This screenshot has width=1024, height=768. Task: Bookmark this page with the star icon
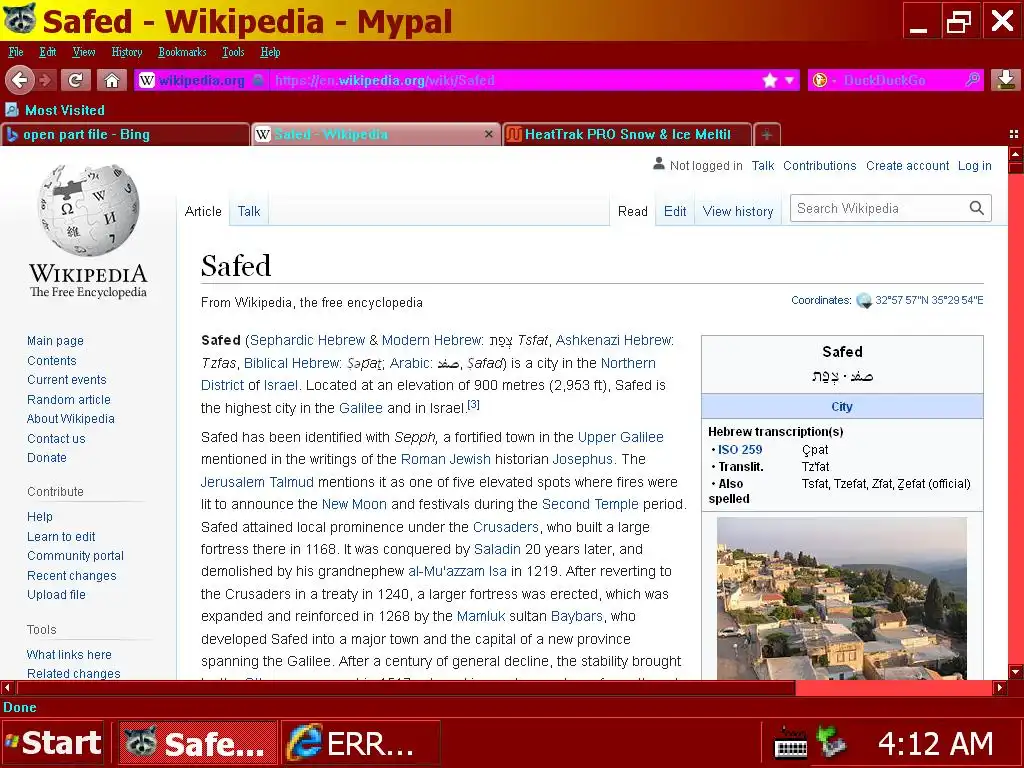[x=770, y=80]
